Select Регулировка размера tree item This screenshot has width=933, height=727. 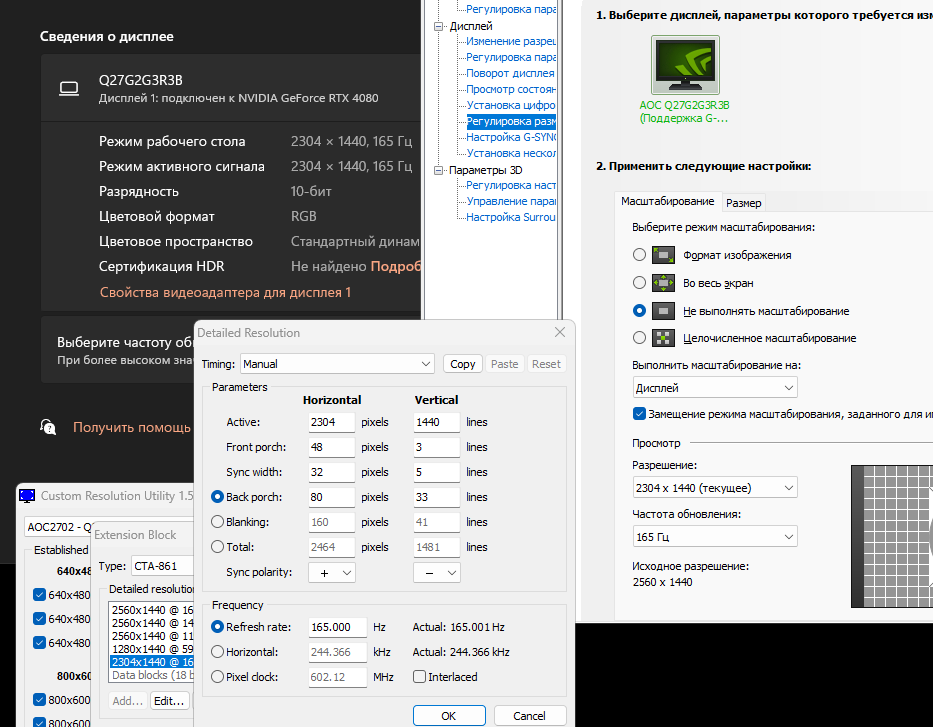(511, 121)
